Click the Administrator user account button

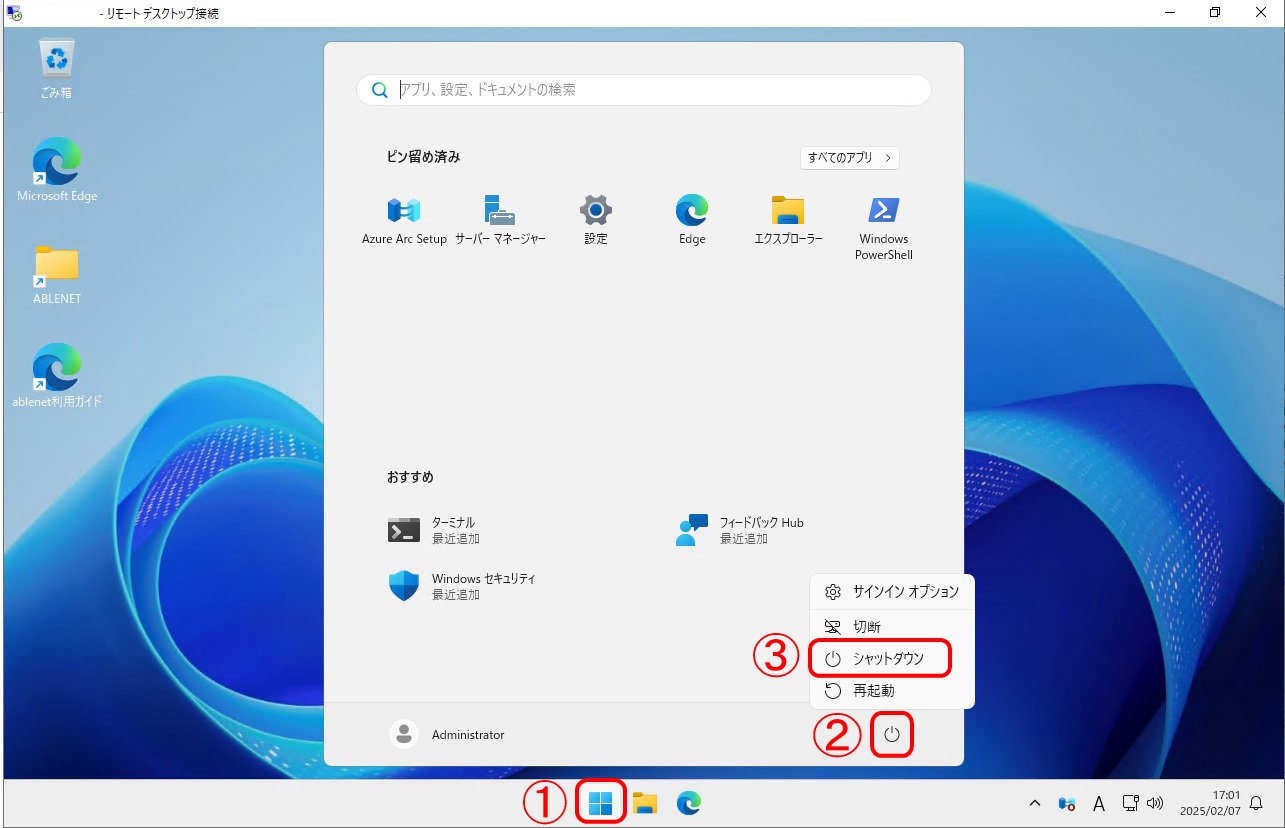coord(448,735)
